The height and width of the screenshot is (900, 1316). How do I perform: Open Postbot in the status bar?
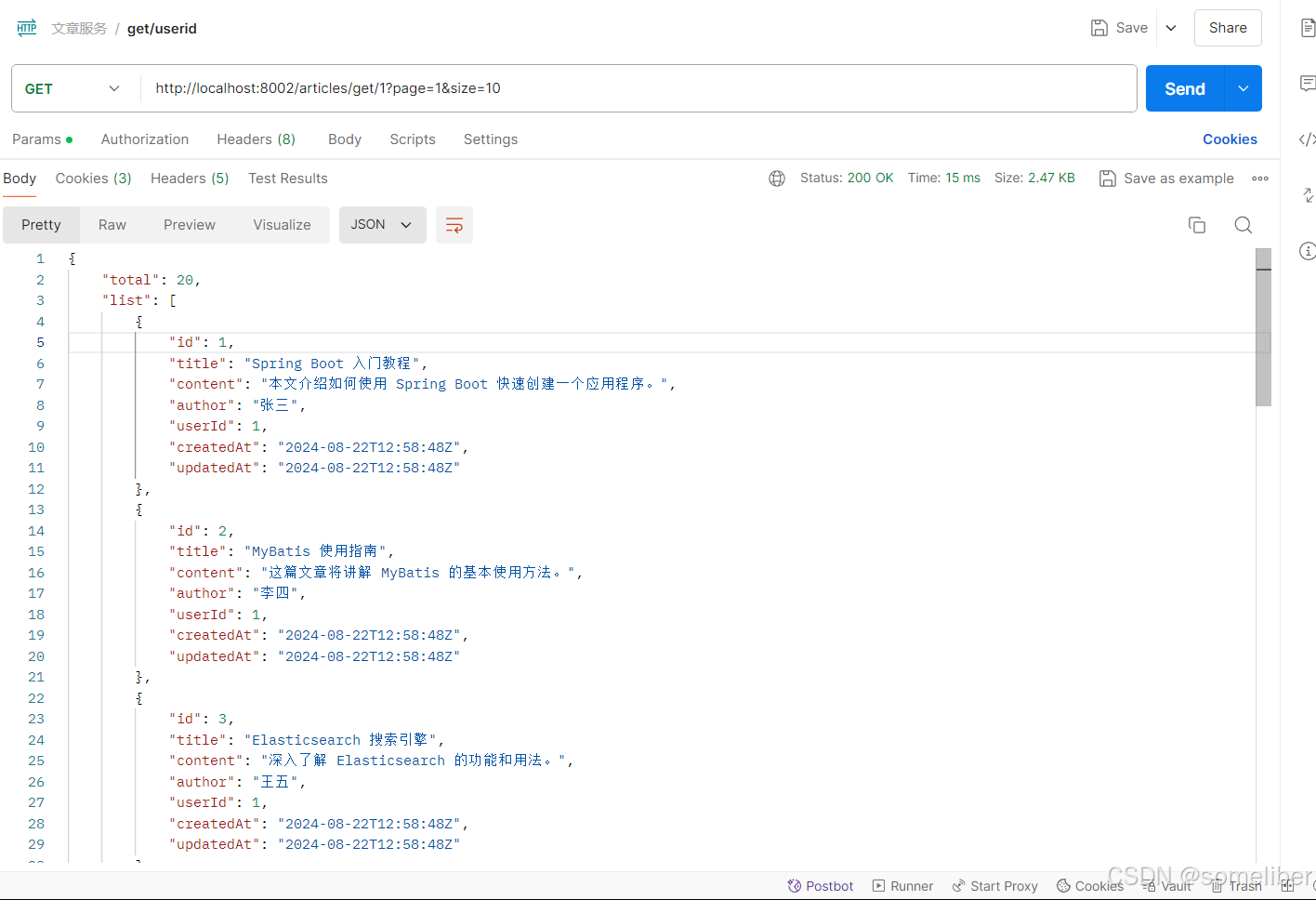tap(820, 886)
